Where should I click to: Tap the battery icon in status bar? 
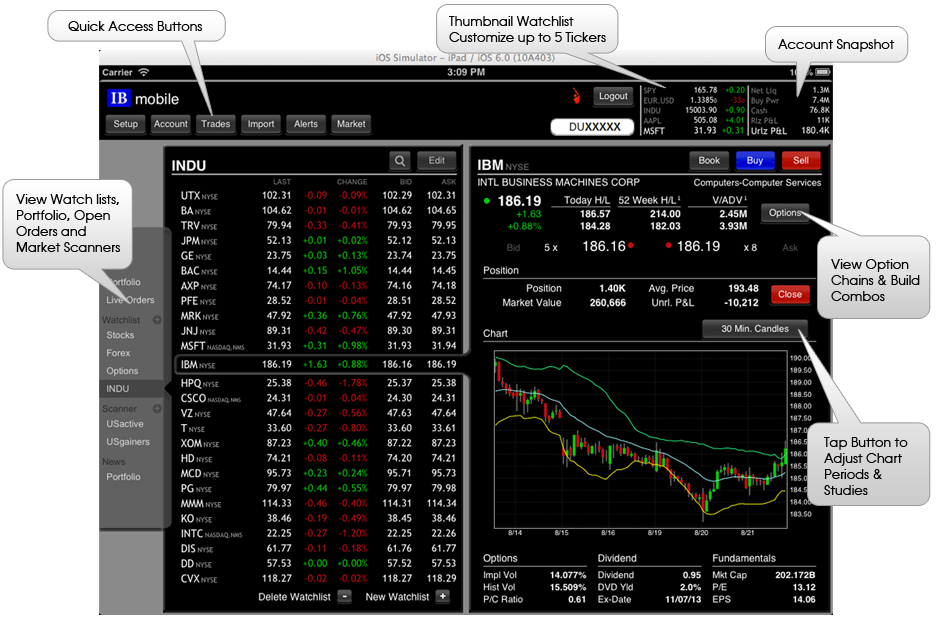click(822, 73)
